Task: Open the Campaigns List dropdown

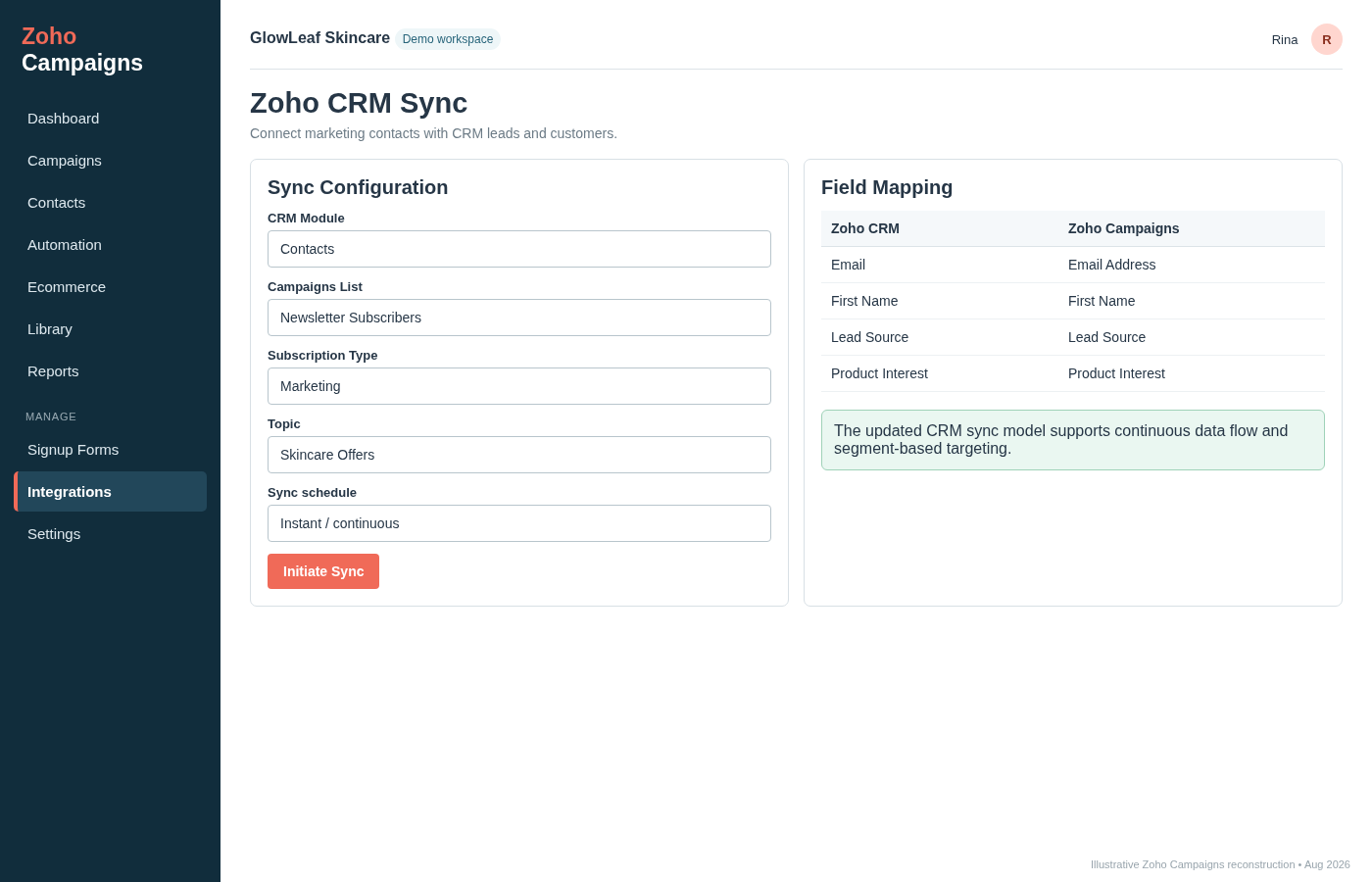Action: click(519, 318)
